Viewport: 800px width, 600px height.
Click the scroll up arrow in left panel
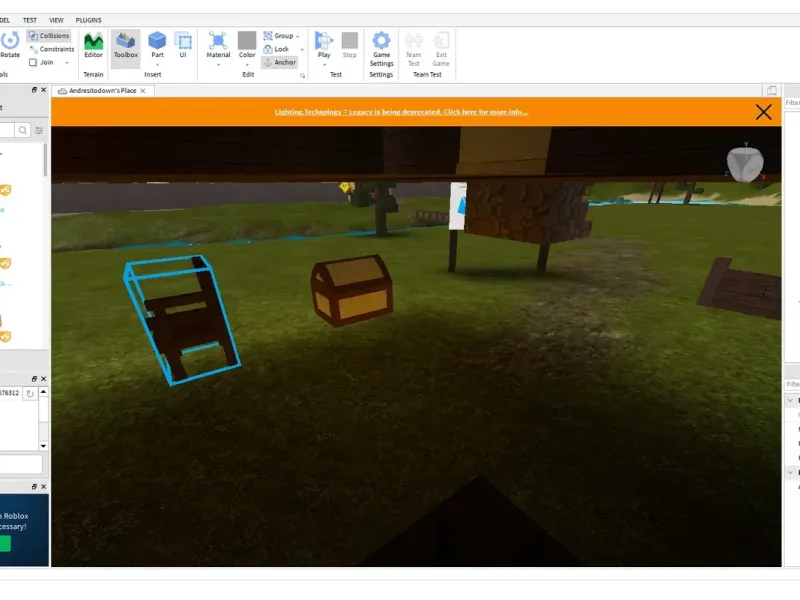pyautogui.click(x=43, y=392)
